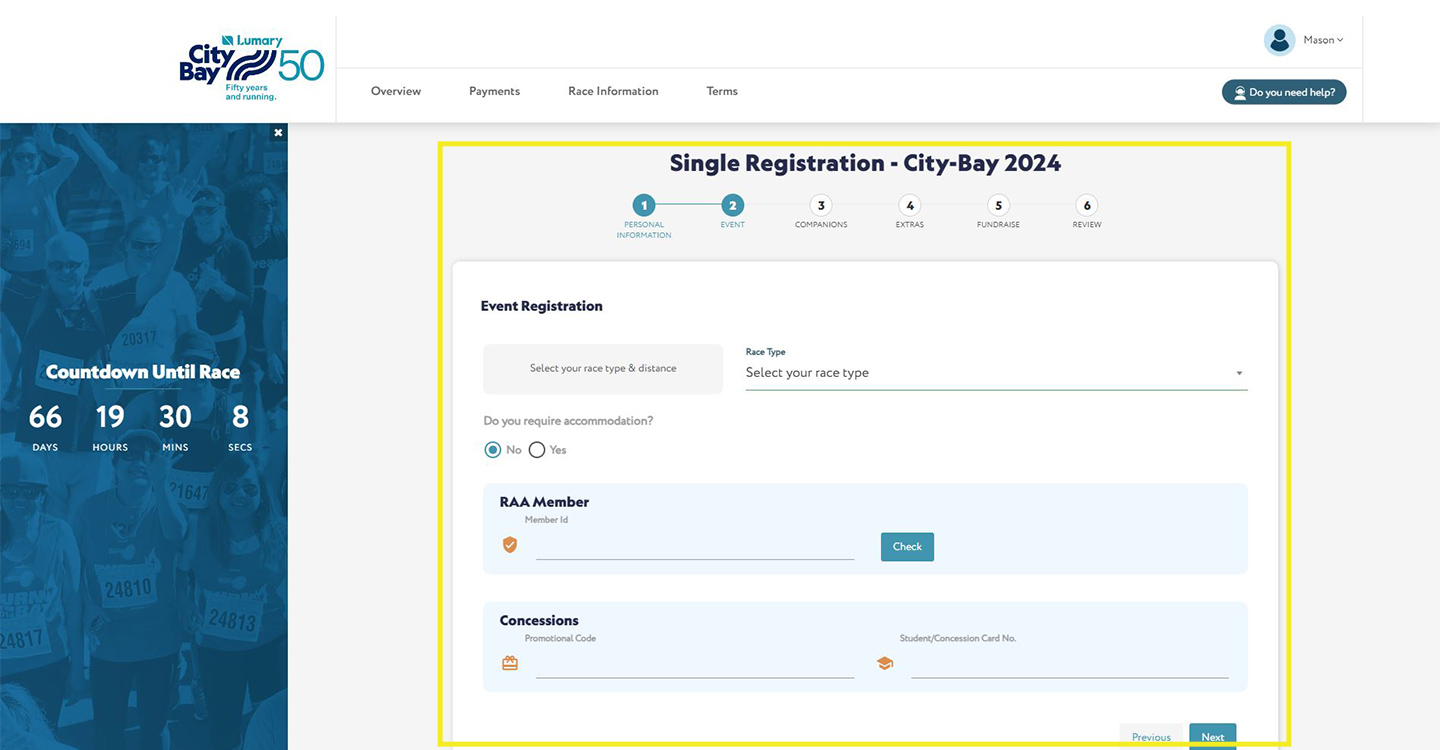Click the student graduation cap icon
Image resolution: width=1440 pixels, height=750 pixels.
coord(884,663)
